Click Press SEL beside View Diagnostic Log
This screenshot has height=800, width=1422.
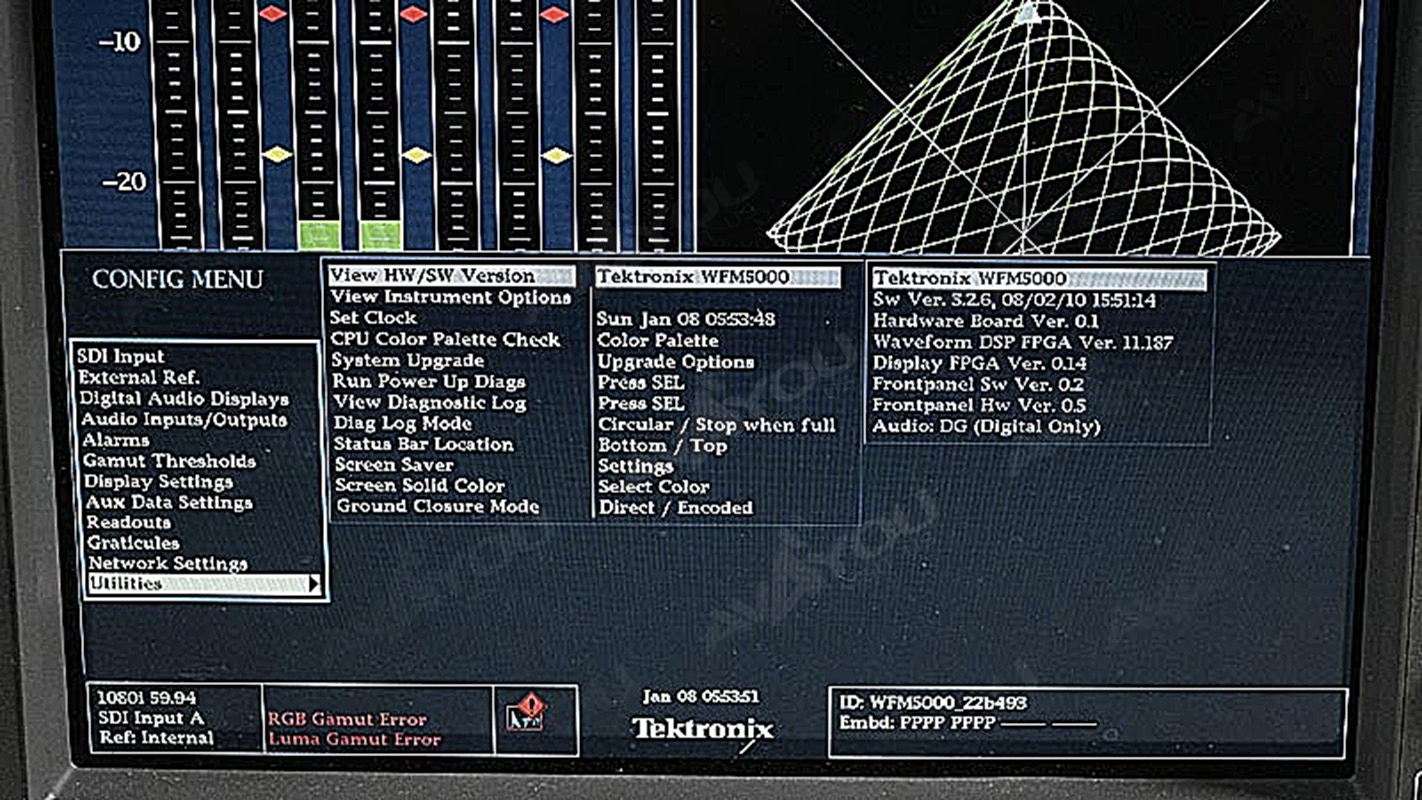pyautogui.click(x=641, y=404)
